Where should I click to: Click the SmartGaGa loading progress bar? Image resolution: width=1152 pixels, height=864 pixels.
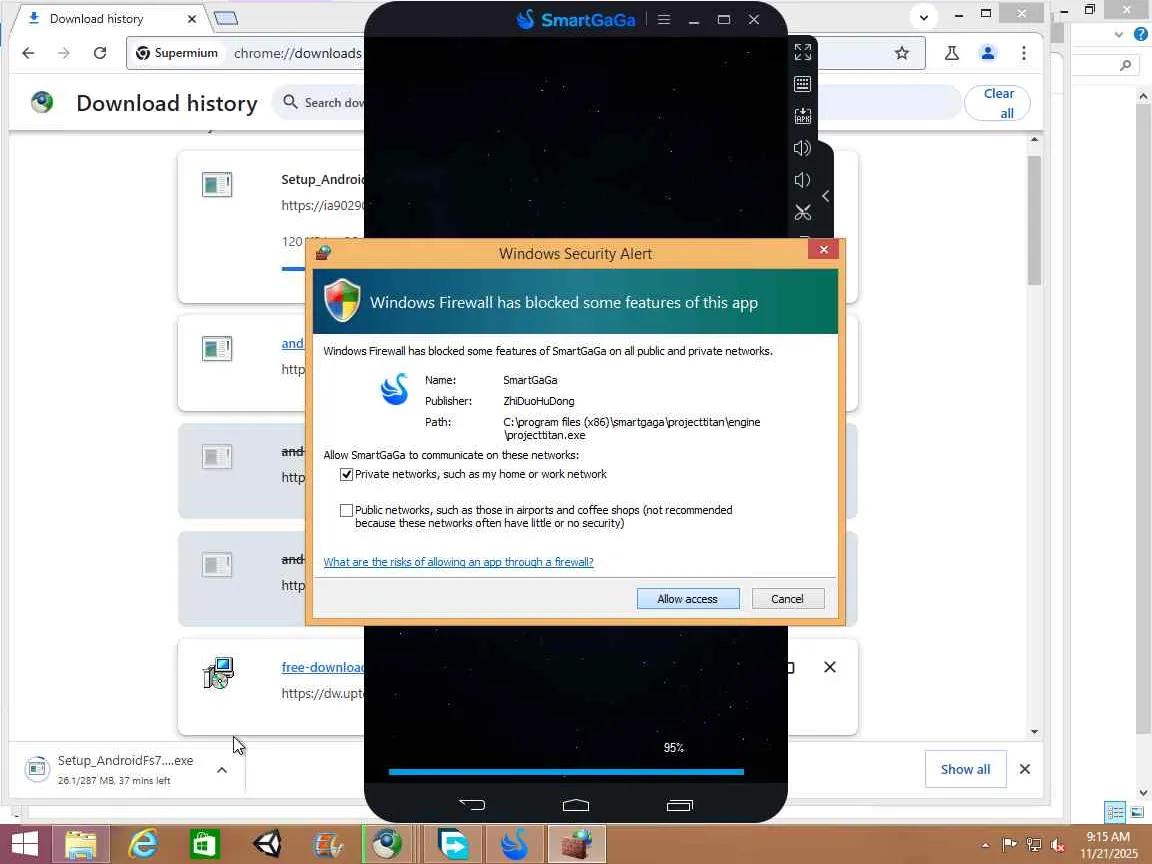566,772
